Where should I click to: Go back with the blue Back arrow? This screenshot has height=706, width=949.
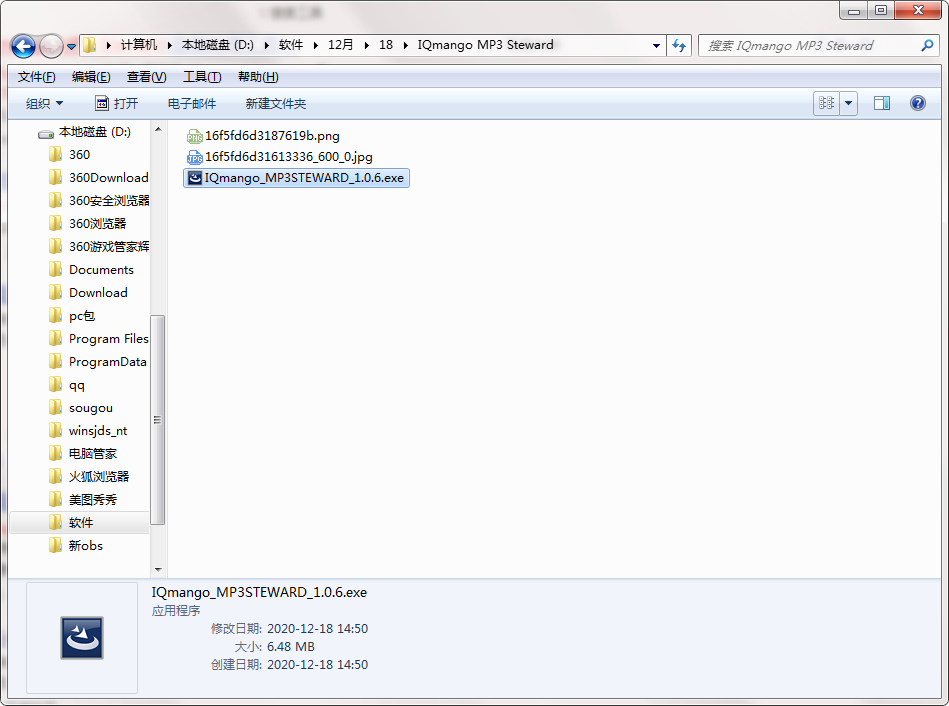click(x=24, y=46)
